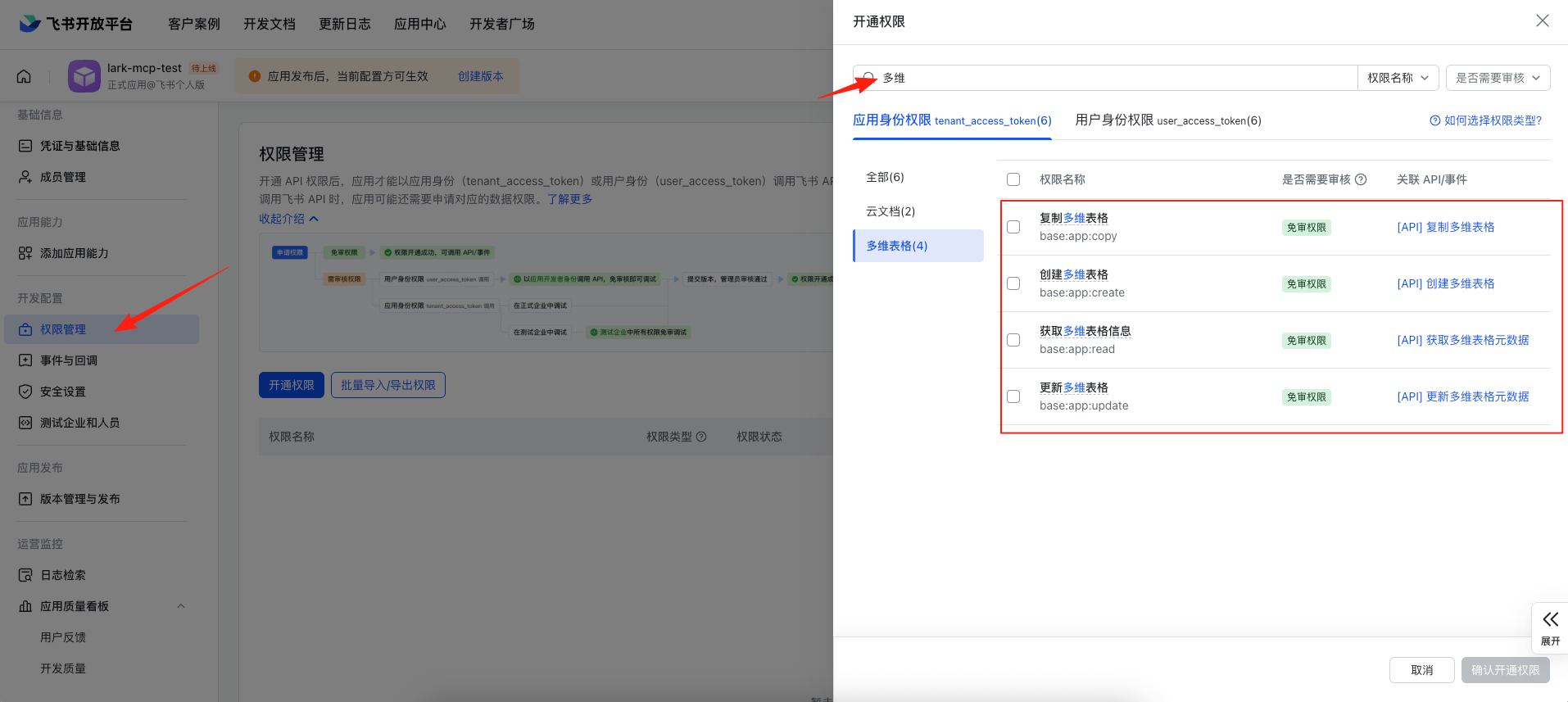The width and height of the screenshot is (1568, 702).
Task: Click the 凭证与基础信息 sidebar icon
Action: click(25, 146)
